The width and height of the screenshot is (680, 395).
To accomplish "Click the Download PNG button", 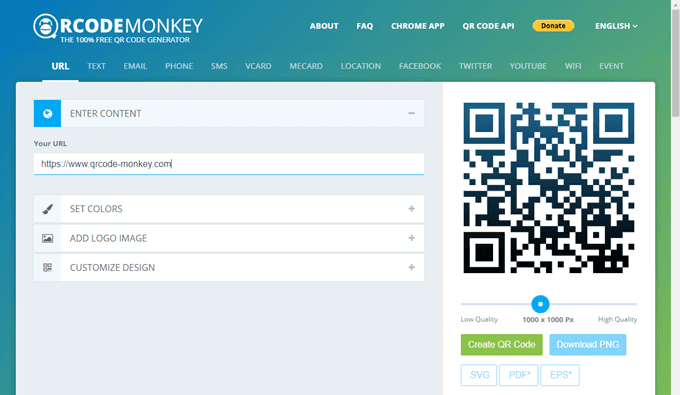I will click(588, 345).
